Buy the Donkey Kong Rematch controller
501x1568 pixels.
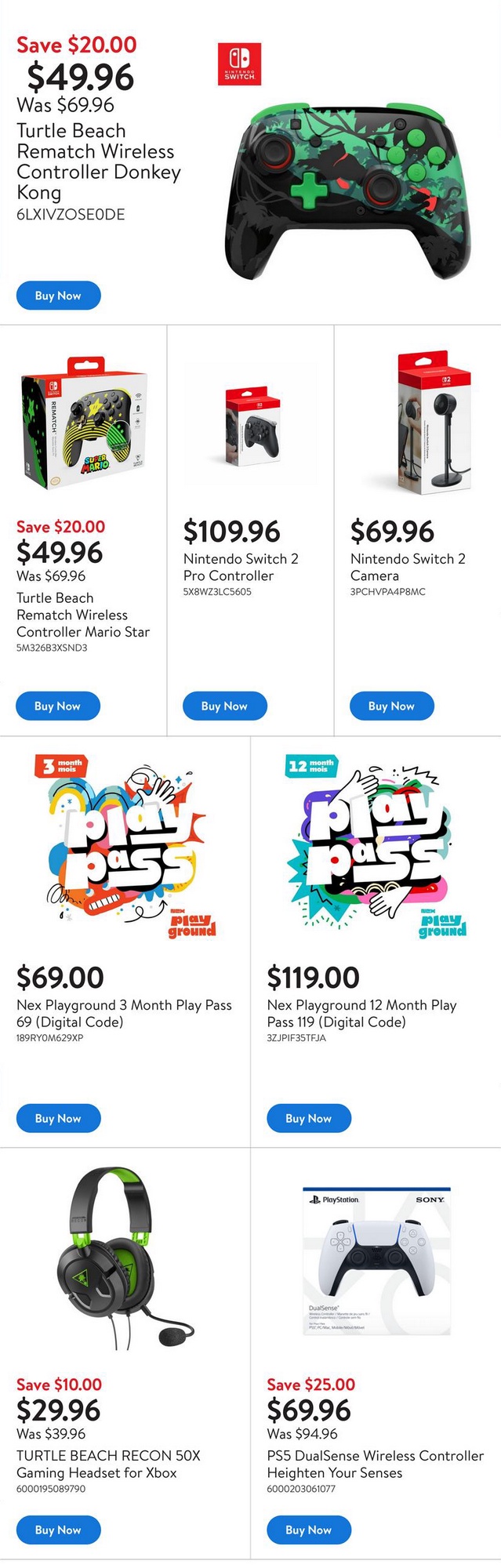point(59,296)
